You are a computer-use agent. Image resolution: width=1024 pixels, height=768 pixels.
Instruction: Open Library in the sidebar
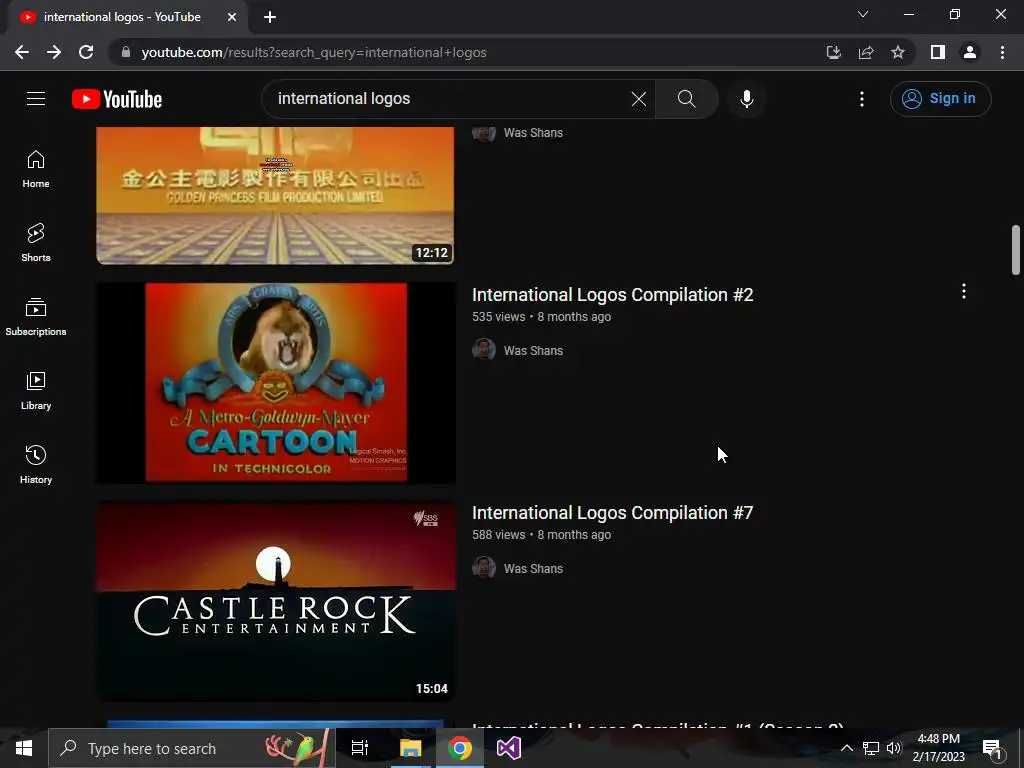(x=36, y=391)
